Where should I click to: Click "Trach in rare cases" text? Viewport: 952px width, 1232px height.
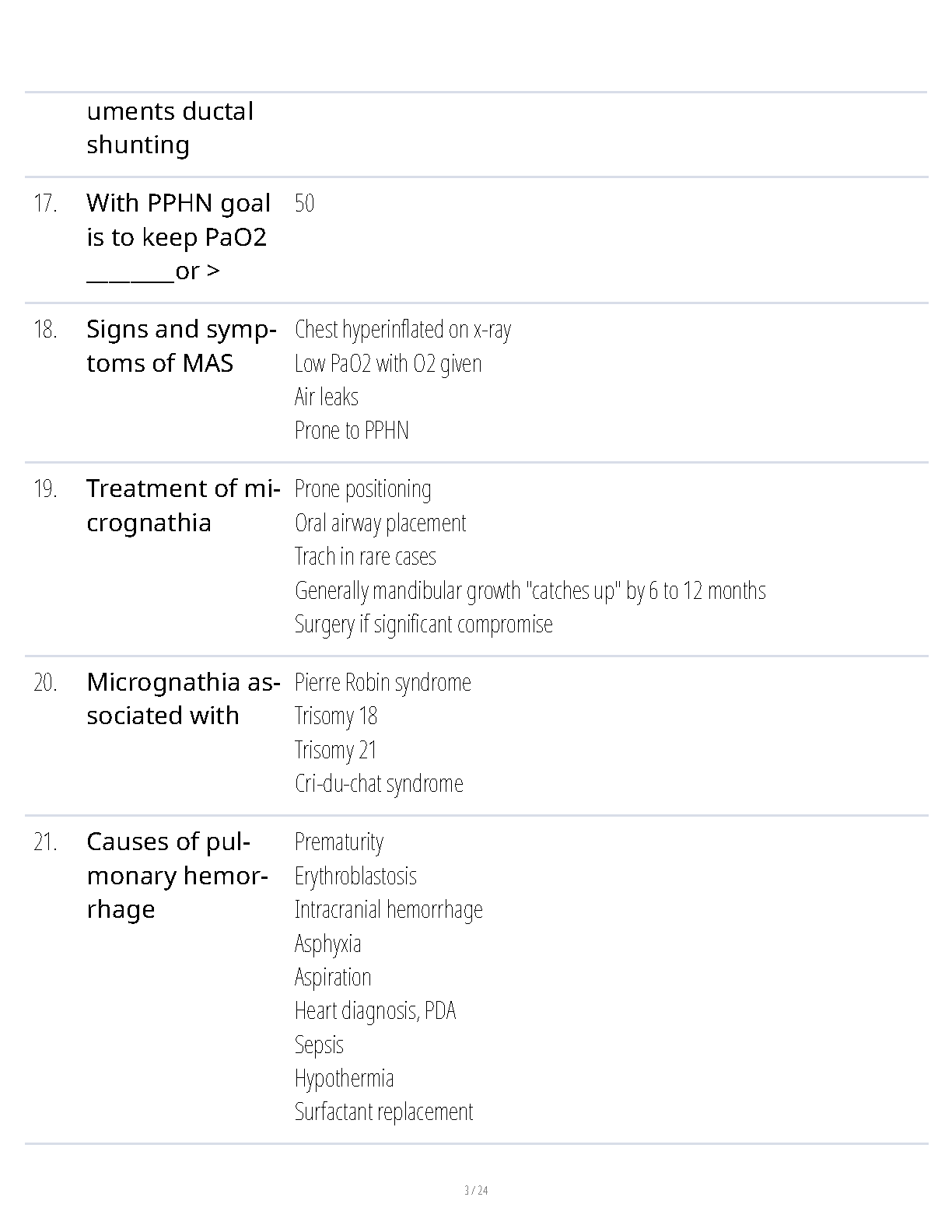click(x=365, y=557)
